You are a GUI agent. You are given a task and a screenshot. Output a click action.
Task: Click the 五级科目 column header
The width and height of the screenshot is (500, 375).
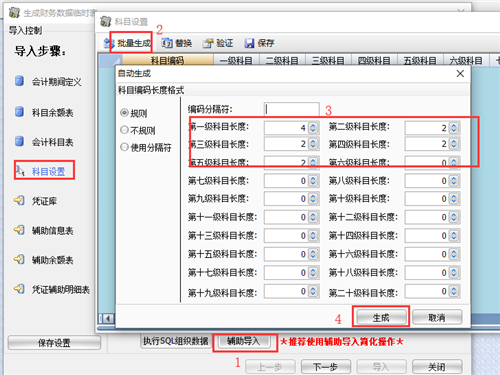pyautogui.click(x=420, y=60)
